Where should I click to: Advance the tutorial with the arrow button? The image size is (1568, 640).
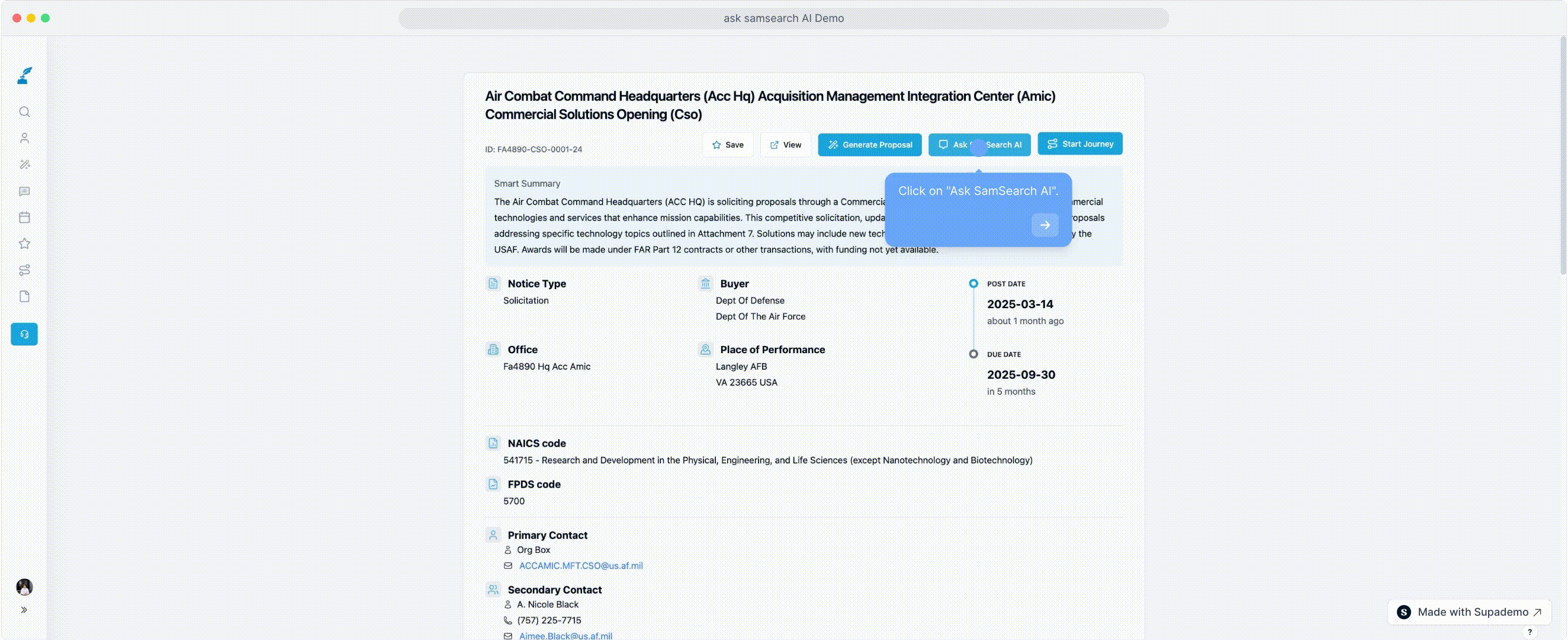tap(1045, 225)
